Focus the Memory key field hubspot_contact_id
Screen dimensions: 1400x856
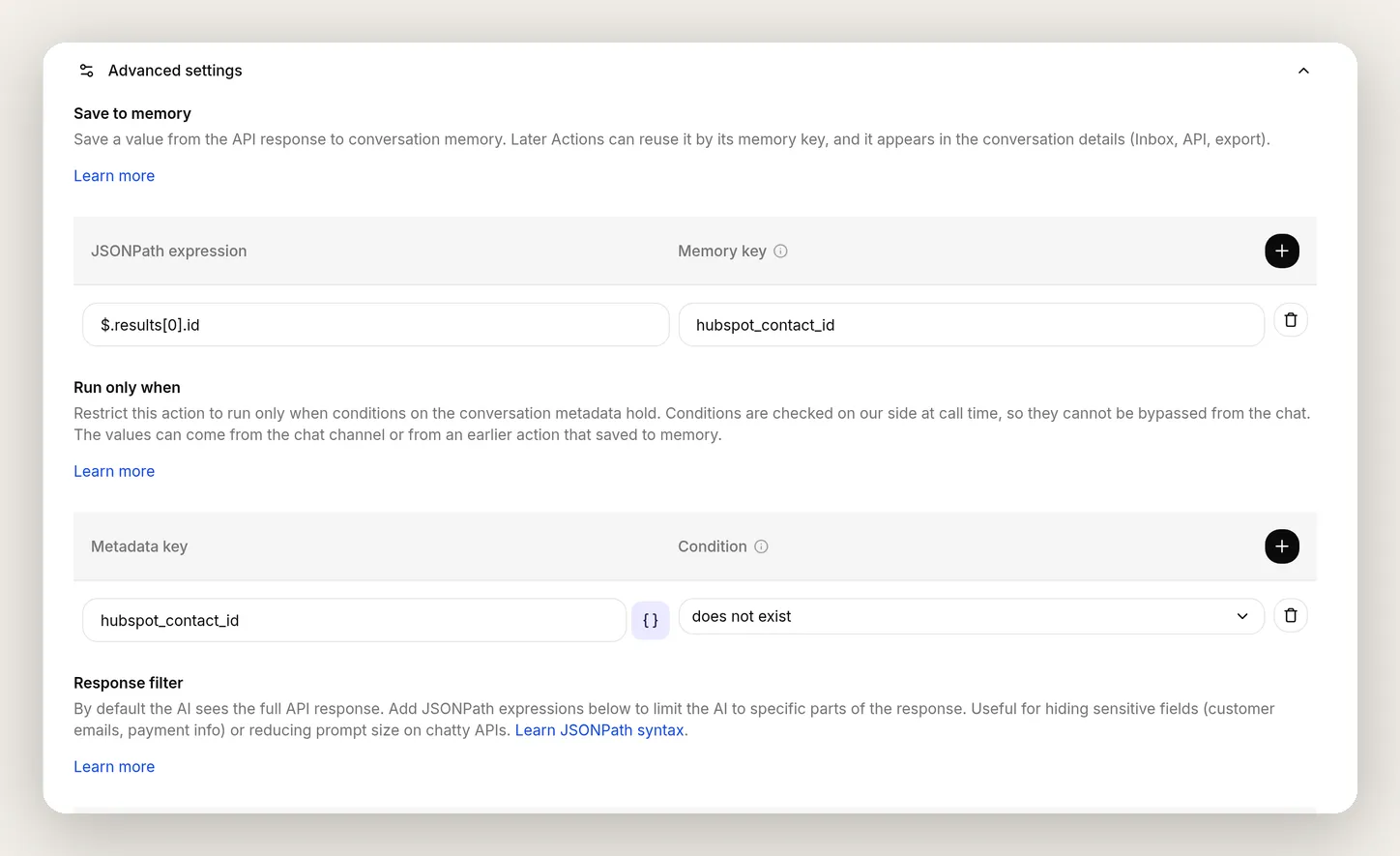971,325
